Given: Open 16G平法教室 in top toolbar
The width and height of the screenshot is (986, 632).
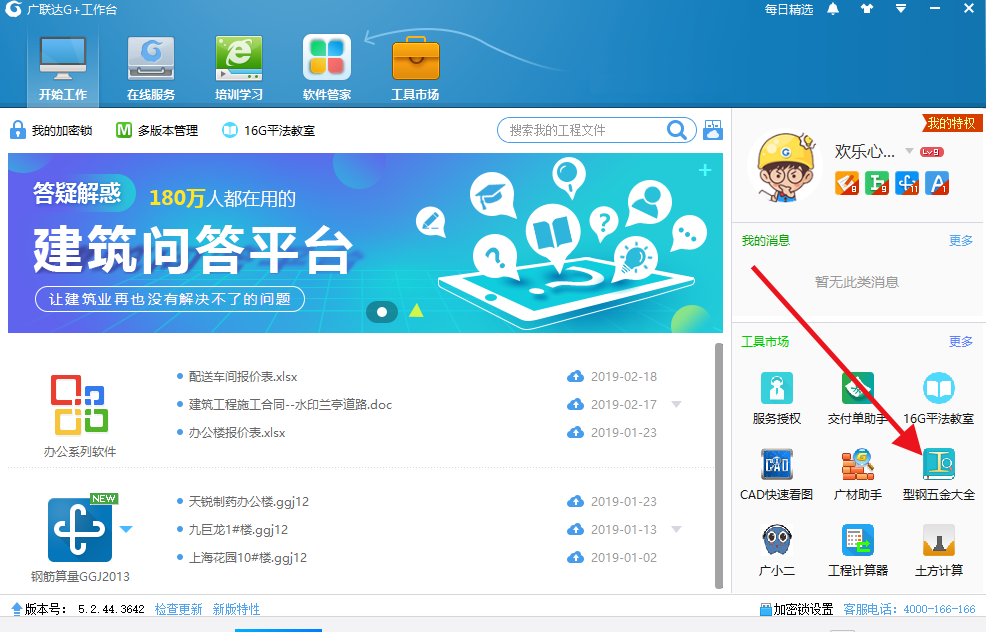Looking at the screenshot, I should click(x=269, y=130).
